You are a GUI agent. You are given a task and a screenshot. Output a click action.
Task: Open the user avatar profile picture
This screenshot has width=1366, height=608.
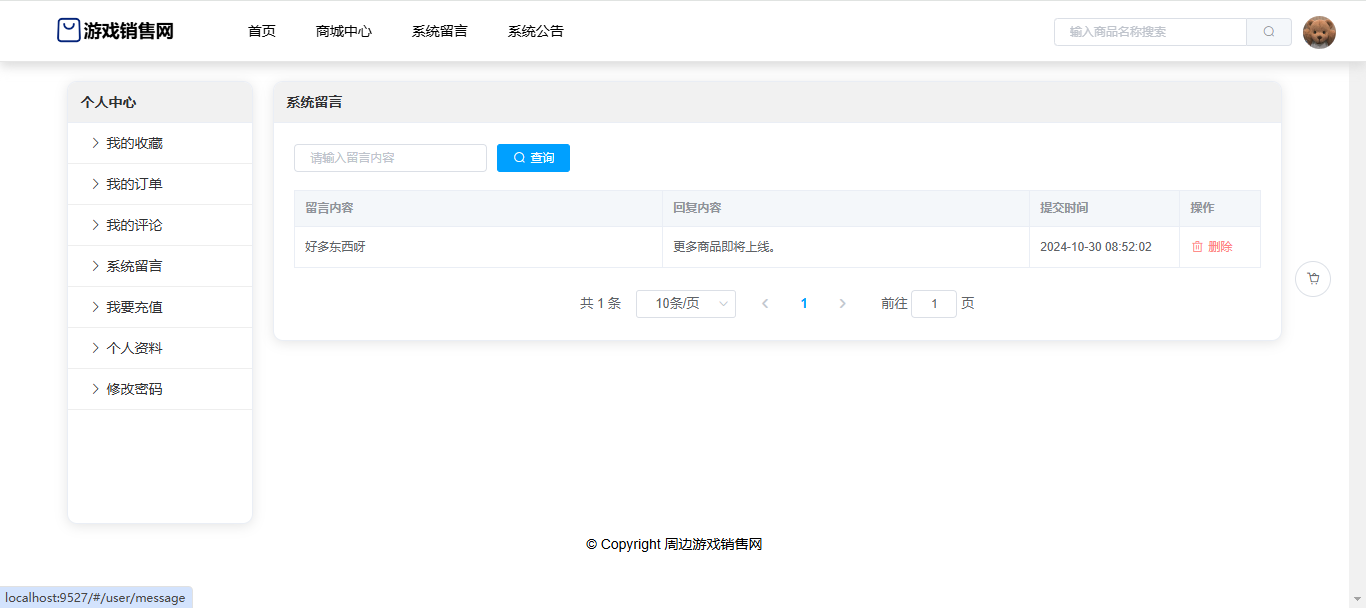pyautogui.click(x=1319, y=32)
